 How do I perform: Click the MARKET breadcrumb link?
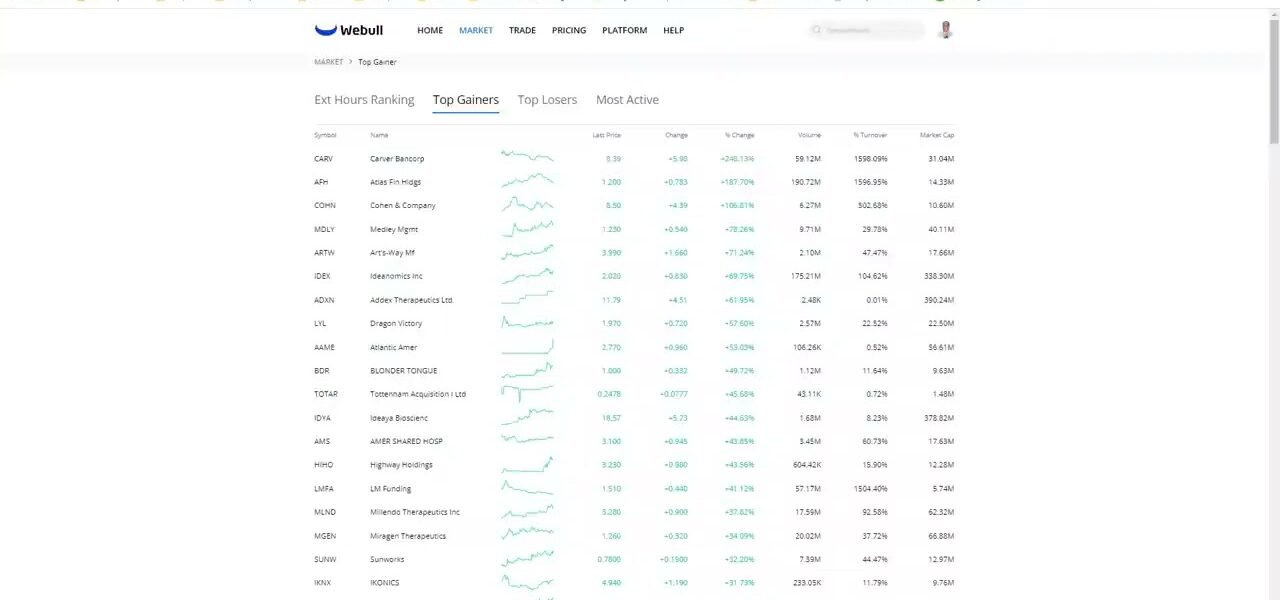click(x=328, y=62)
